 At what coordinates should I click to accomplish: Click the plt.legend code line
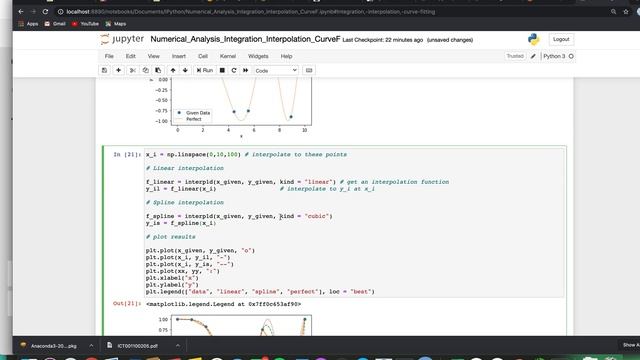pos(260,291)
